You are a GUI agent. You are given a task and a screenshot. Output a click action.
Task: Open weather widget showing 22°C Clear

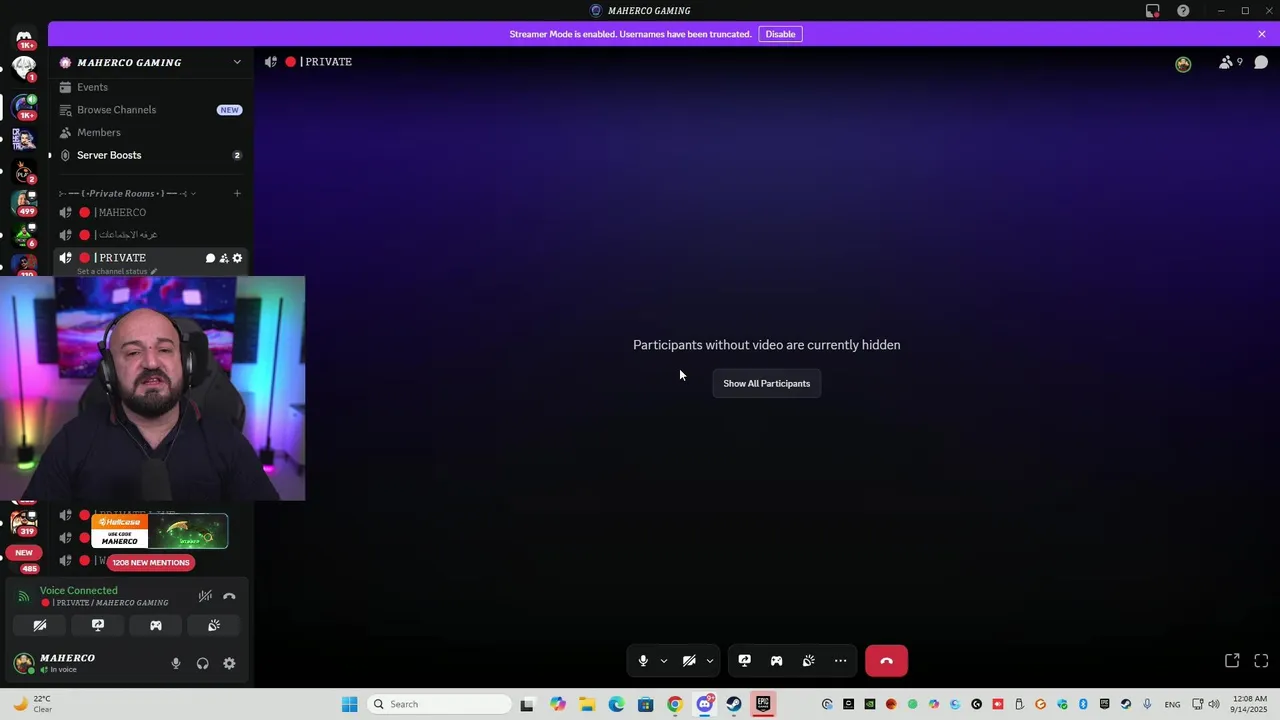(x=31, y=704)
